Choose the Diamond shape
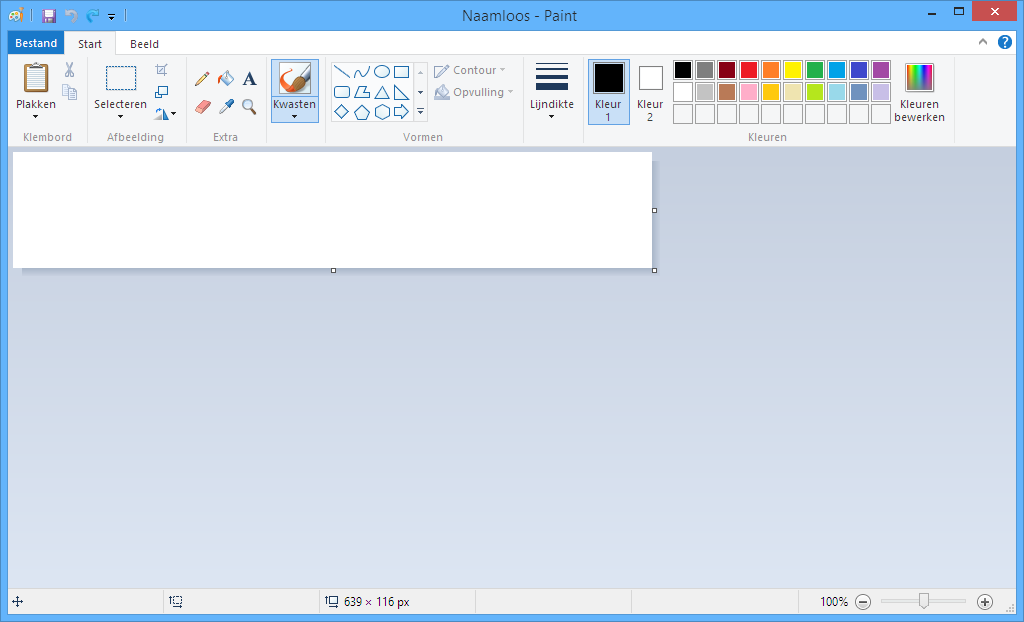Image resolution: width=1024 pixels, height=622 pixels. (x=342, y=112)
